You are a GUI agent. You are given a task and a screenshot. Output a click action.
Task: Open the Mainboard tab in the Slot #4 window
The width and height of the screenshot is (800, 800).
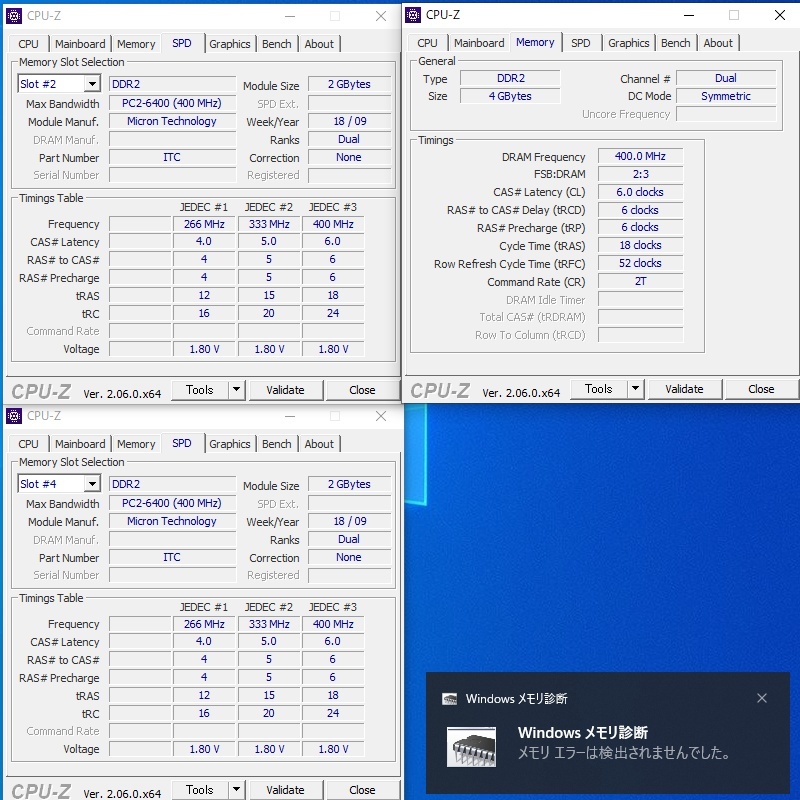[80, 444]
